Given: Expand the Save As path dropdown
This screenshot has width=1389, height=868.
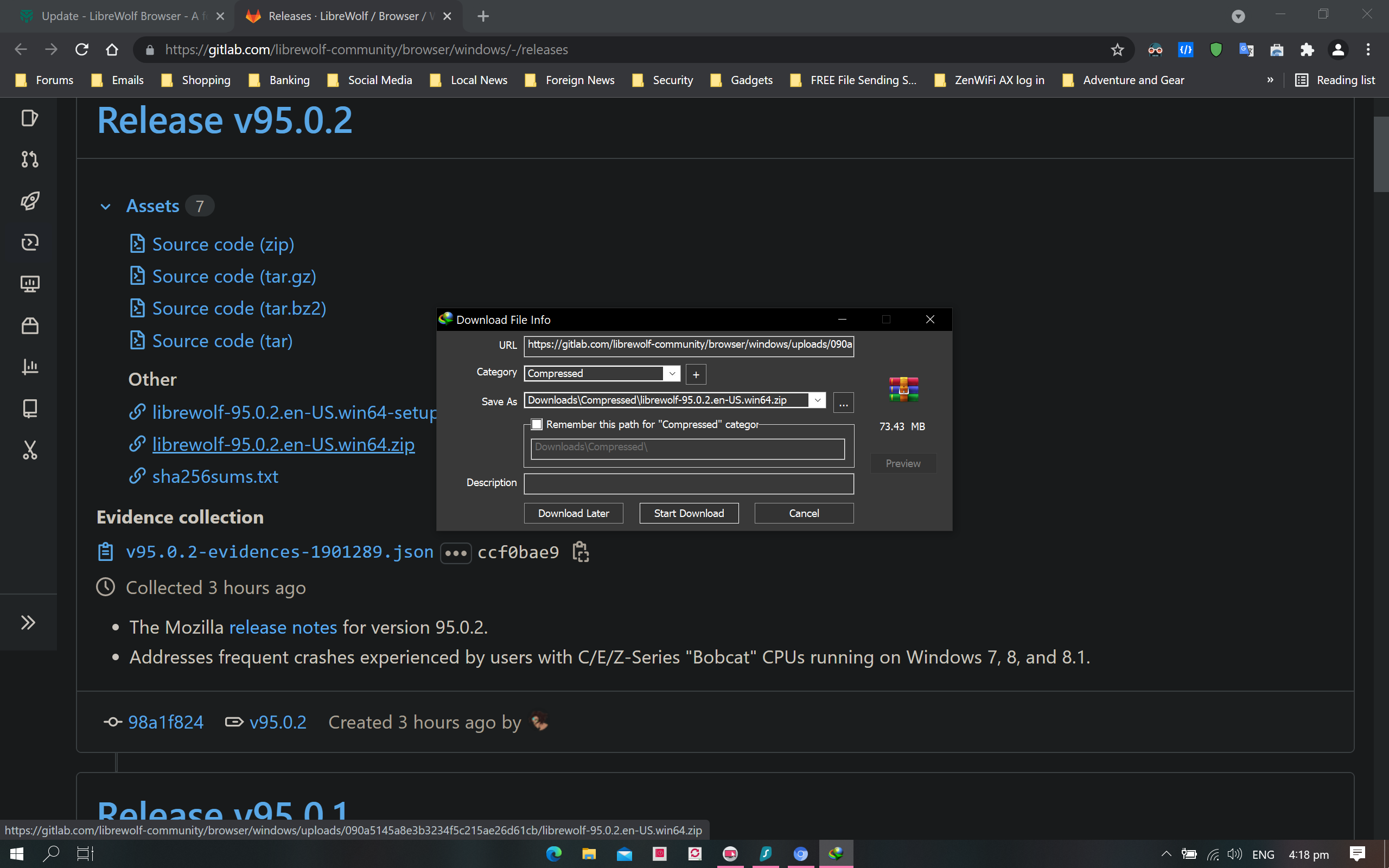Looking at the screenshot, I should pyautogui.click(x=817, y=400).
